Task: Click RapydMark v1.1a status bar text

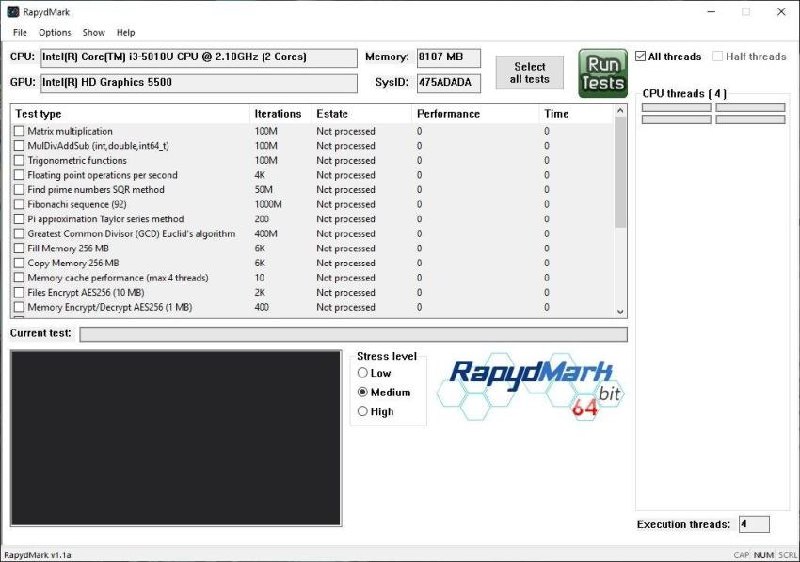Action: coord(38,555)
